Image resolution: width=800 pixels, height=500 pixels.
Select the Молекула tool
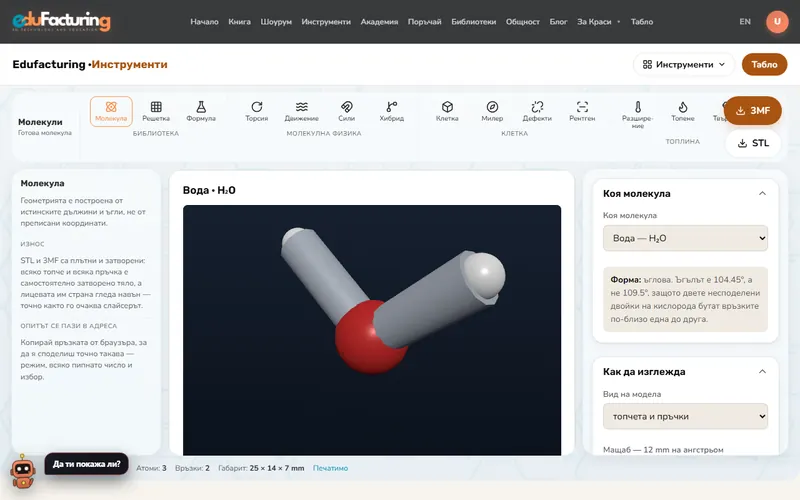(x=111, y=111)
